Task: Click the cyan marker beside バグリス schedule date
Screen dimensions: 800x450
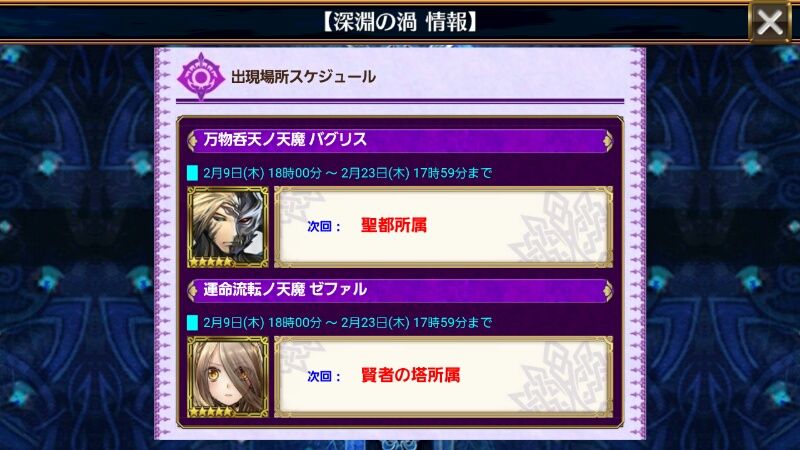Action: tap(192, 173)
